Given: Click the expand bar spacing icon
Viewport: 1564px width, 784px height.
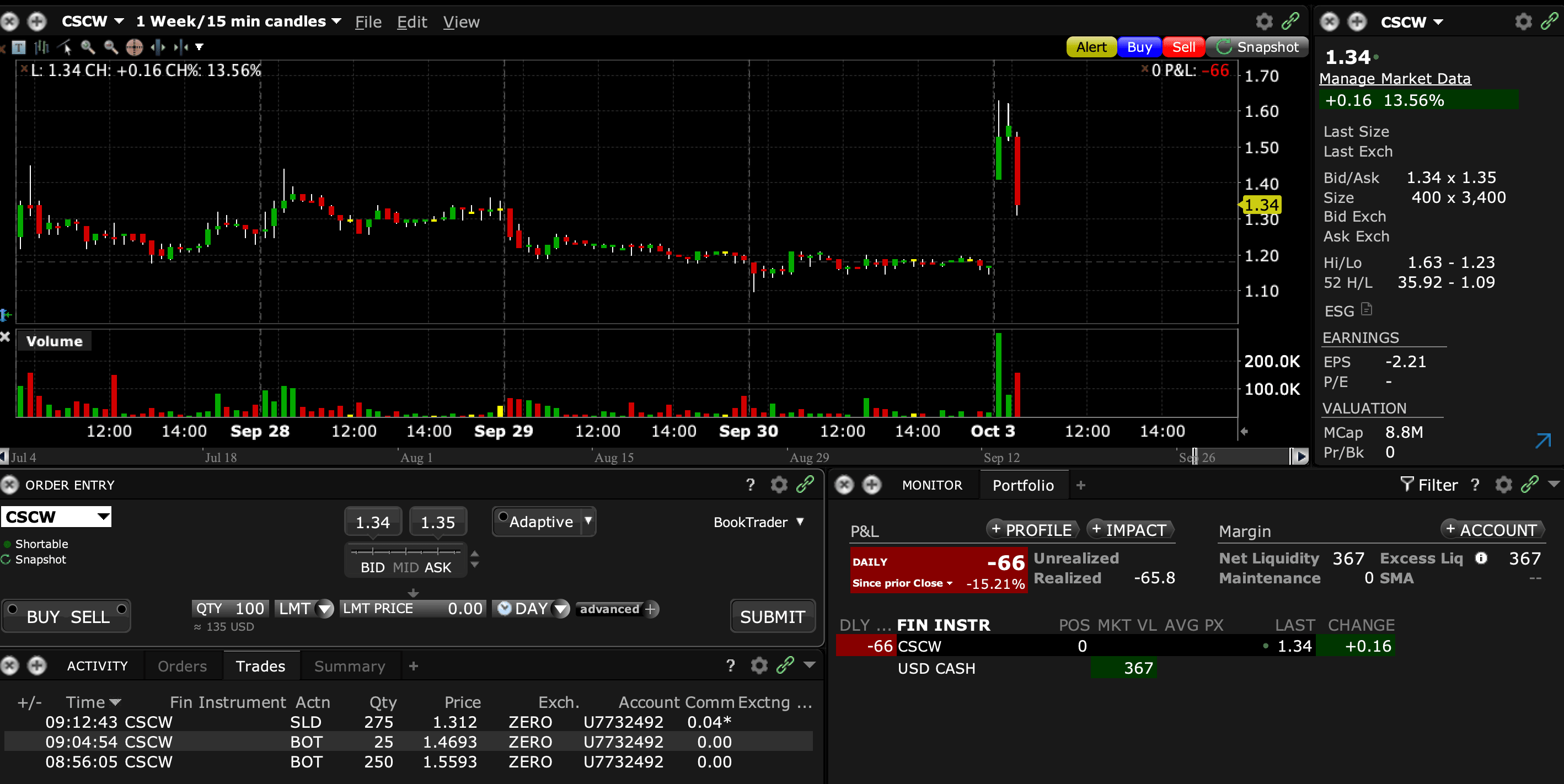Looking at the screenshot, I should coord(158,47).
